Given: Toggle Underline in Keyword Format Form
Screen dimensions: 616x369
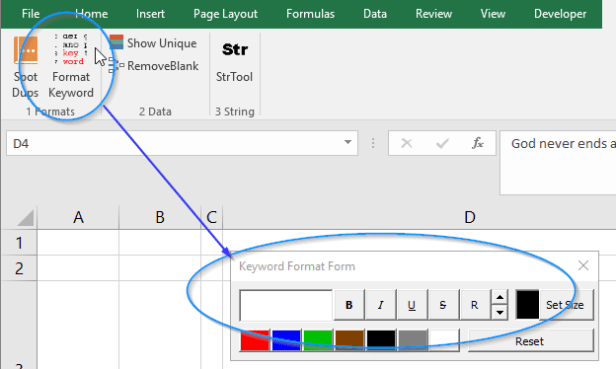Looking at the screenshot, I should pyautogui.click(x=412, y=305).
